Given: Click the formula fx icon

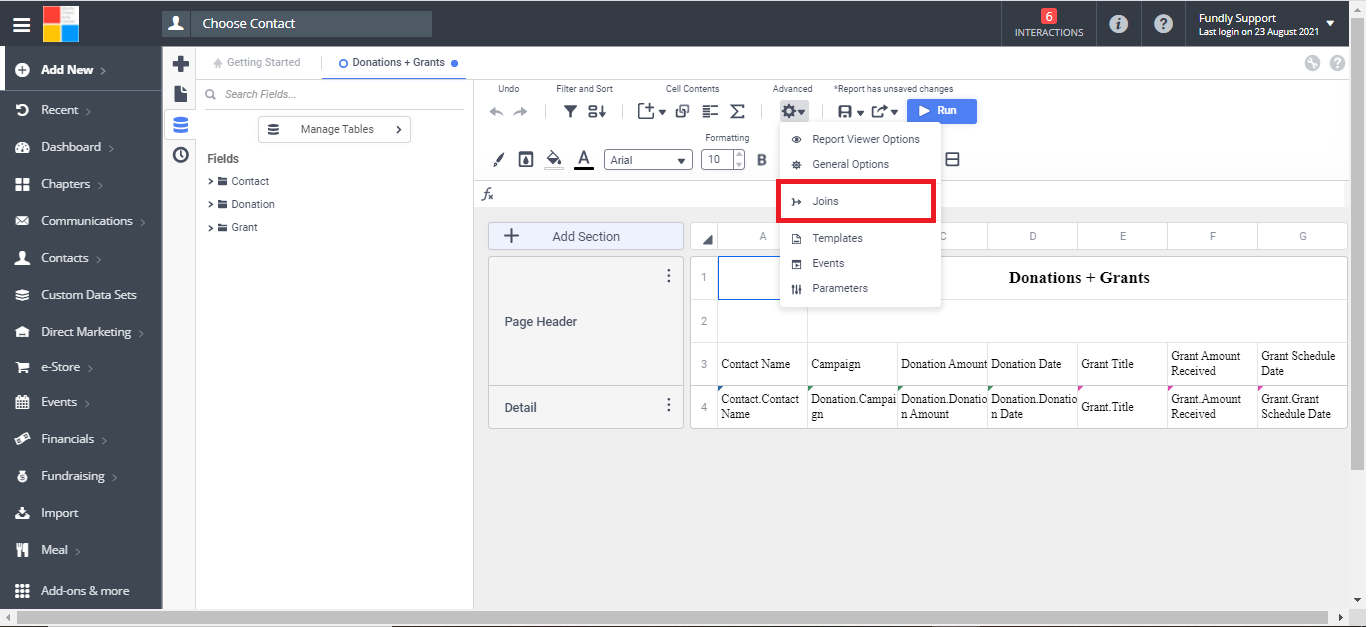Looking at the screenshot, I should 488,194.
